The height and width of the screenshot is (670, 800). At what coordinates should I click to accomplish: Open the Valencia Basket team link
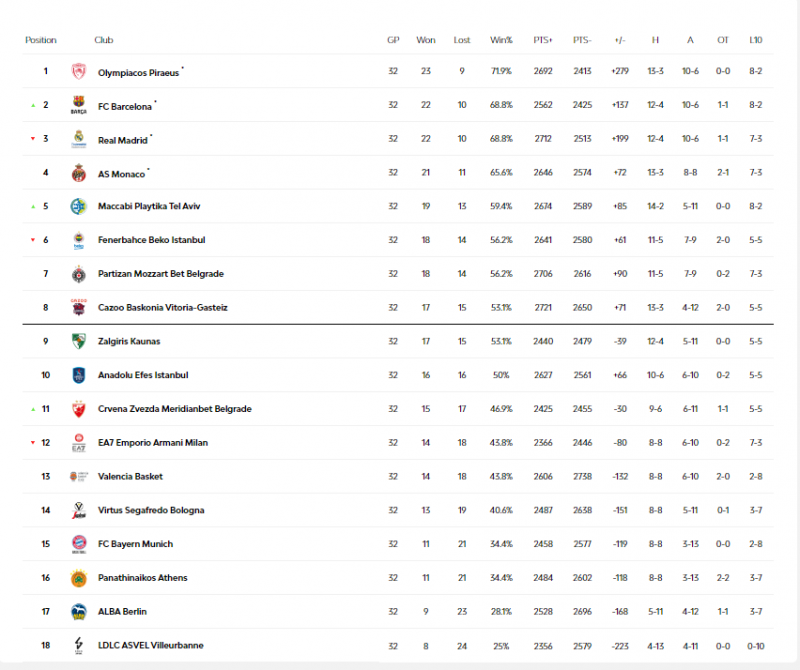[x=130, y=477]
